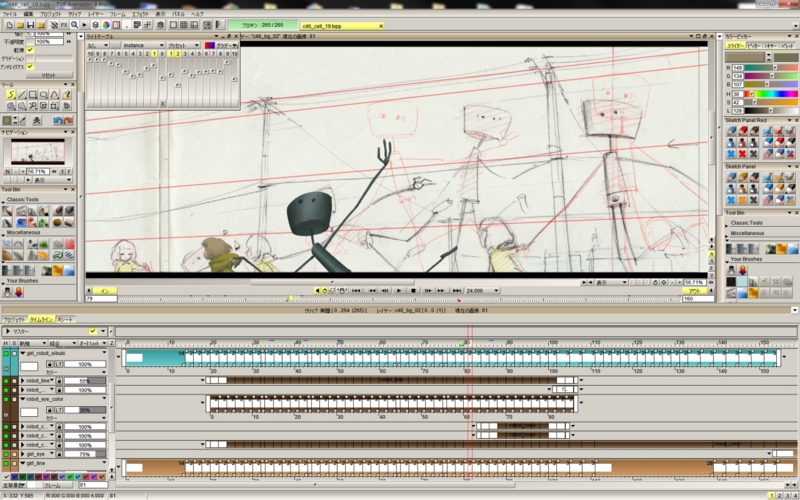Image resolution: width=800 pixels, height=500 pixels.
Task: Select the ellipse shape tool
Action: click(x=43, y=95)
